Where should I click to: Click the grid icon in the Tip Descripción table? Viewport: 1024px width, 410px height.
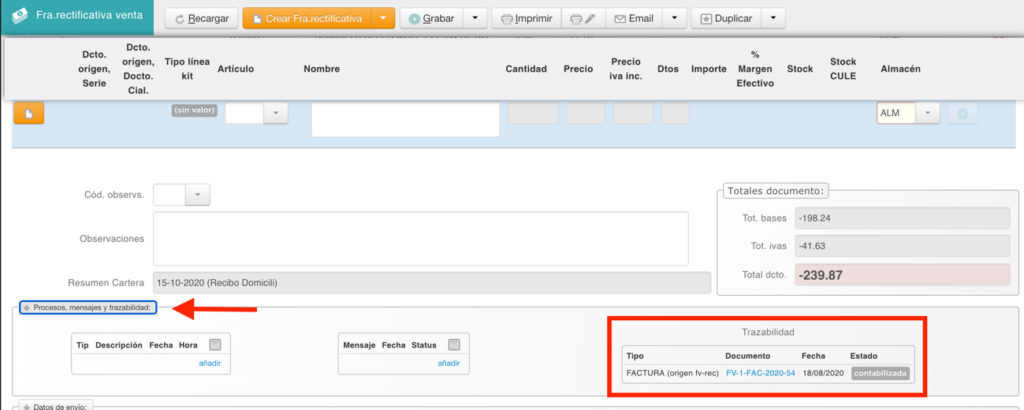pos(216,345)
